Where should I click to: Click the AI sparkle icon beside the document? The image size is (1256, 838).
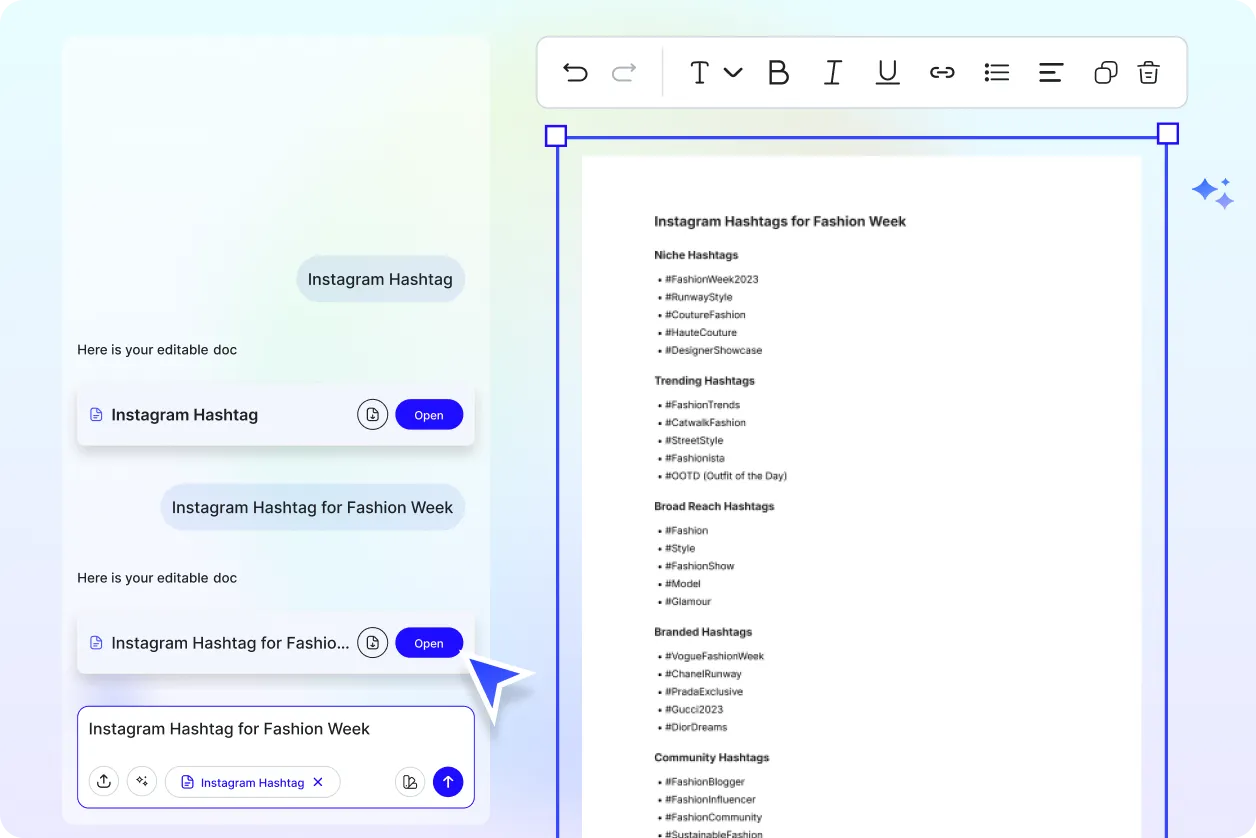(1213, 192)
